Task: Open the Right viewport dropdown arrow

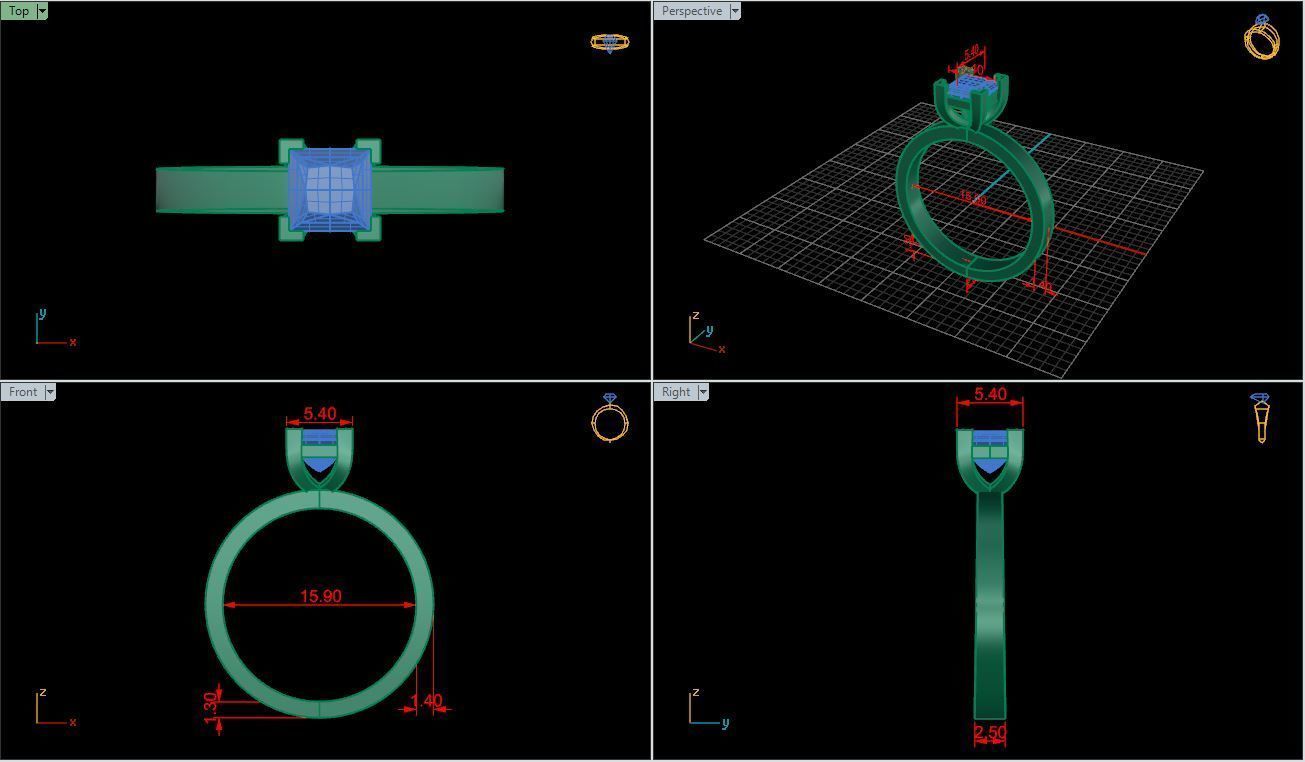Action: (703, 392)
